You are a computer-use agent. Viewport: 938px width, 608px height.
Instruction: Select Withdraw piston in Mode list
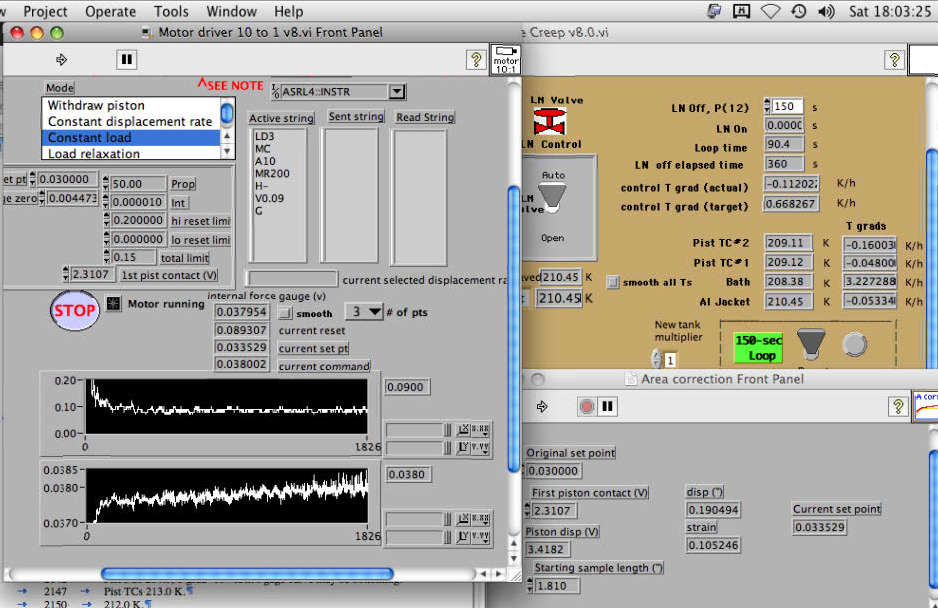point(96,105)
